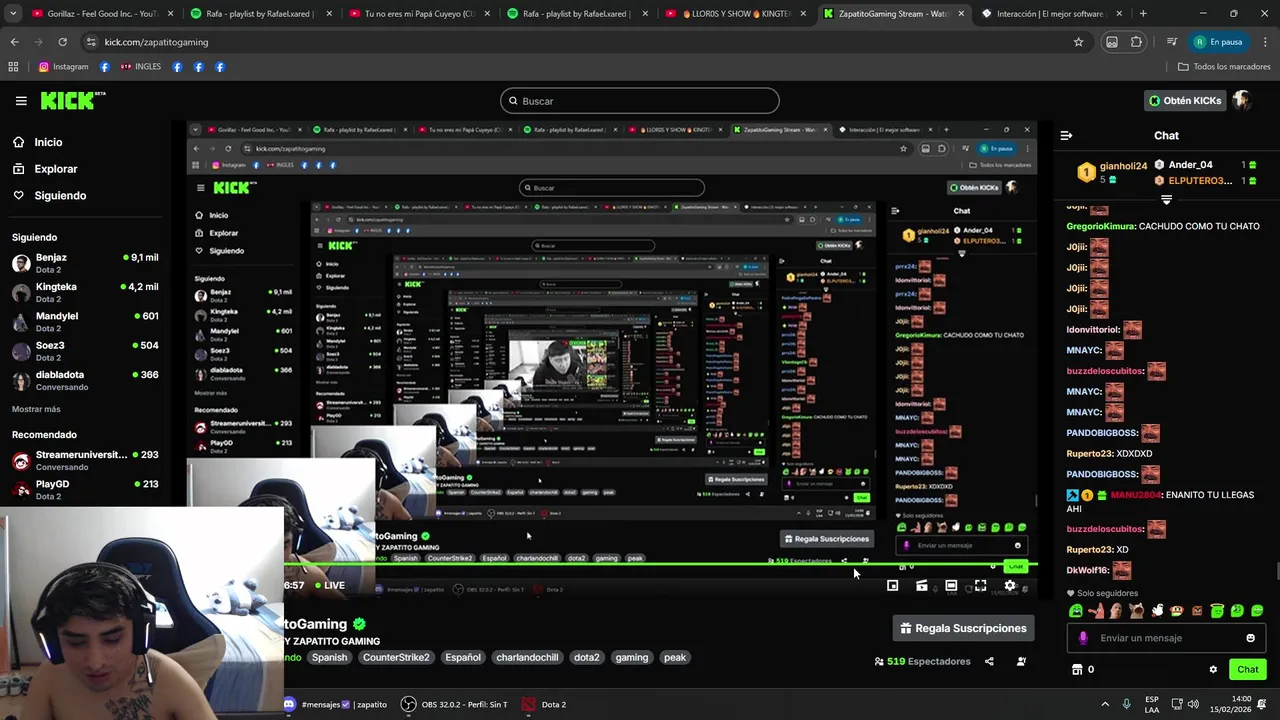
Task: Click the 519 Espectadores count
Action: point(922,661)
